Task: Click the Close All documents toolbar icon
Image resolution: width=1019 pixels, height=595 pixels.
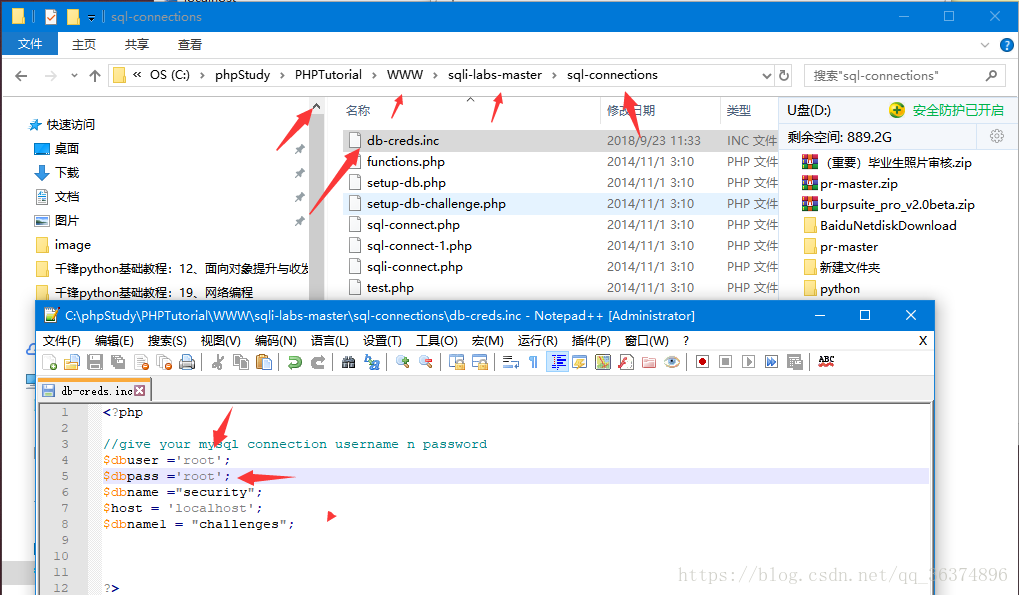Action: (x=164, y=362)
